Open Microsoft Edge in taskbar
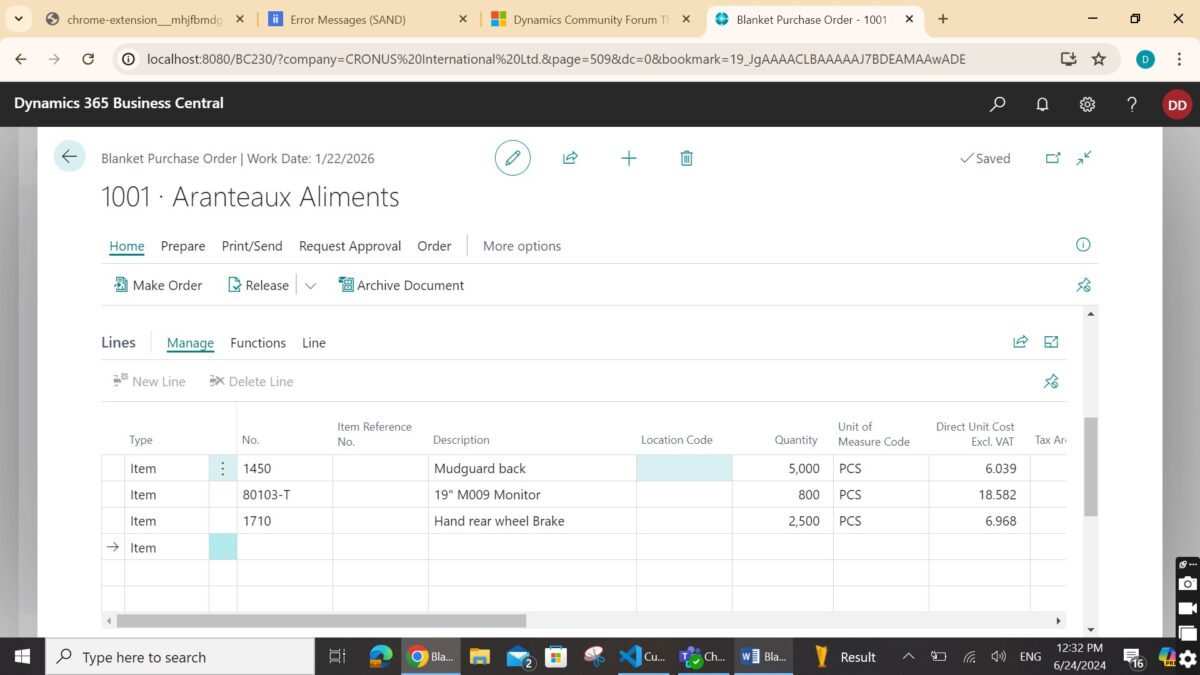The image size is (1200, 675). (381, 657)
